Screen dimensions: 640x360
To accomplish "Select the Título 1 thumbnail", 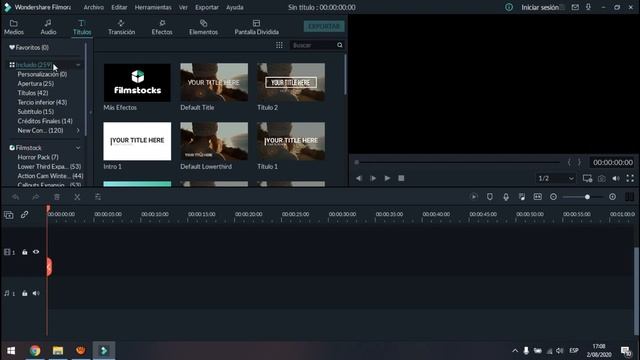I will click(291, 141).
